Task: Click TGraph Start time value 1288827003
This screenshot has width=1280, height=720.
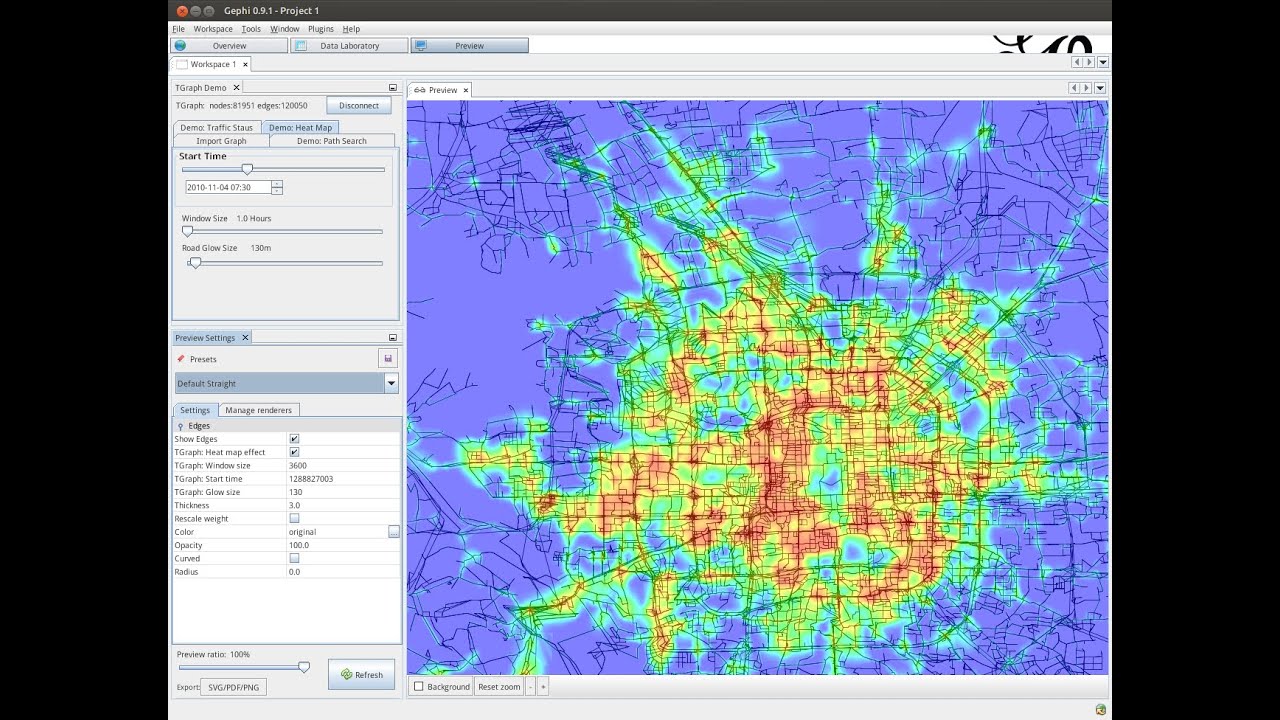Action: (x=344, y=479)
